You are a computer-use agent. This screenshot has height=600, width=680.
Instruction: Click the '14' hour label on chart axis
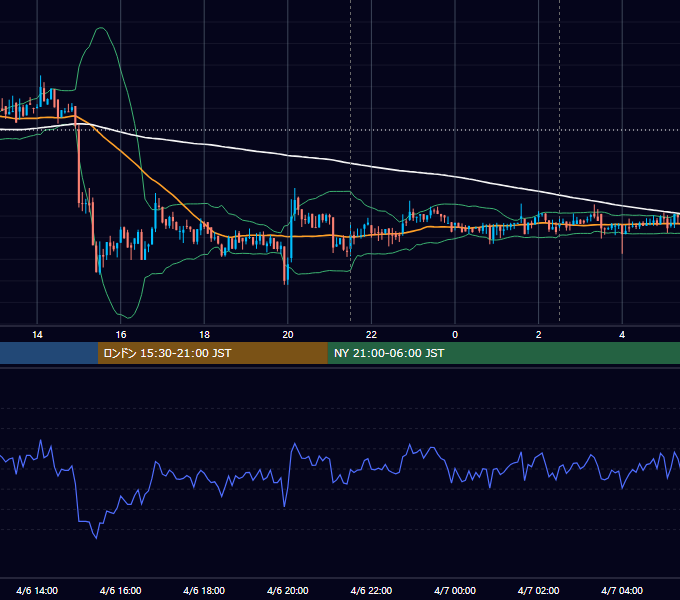(x=37, y=335)
